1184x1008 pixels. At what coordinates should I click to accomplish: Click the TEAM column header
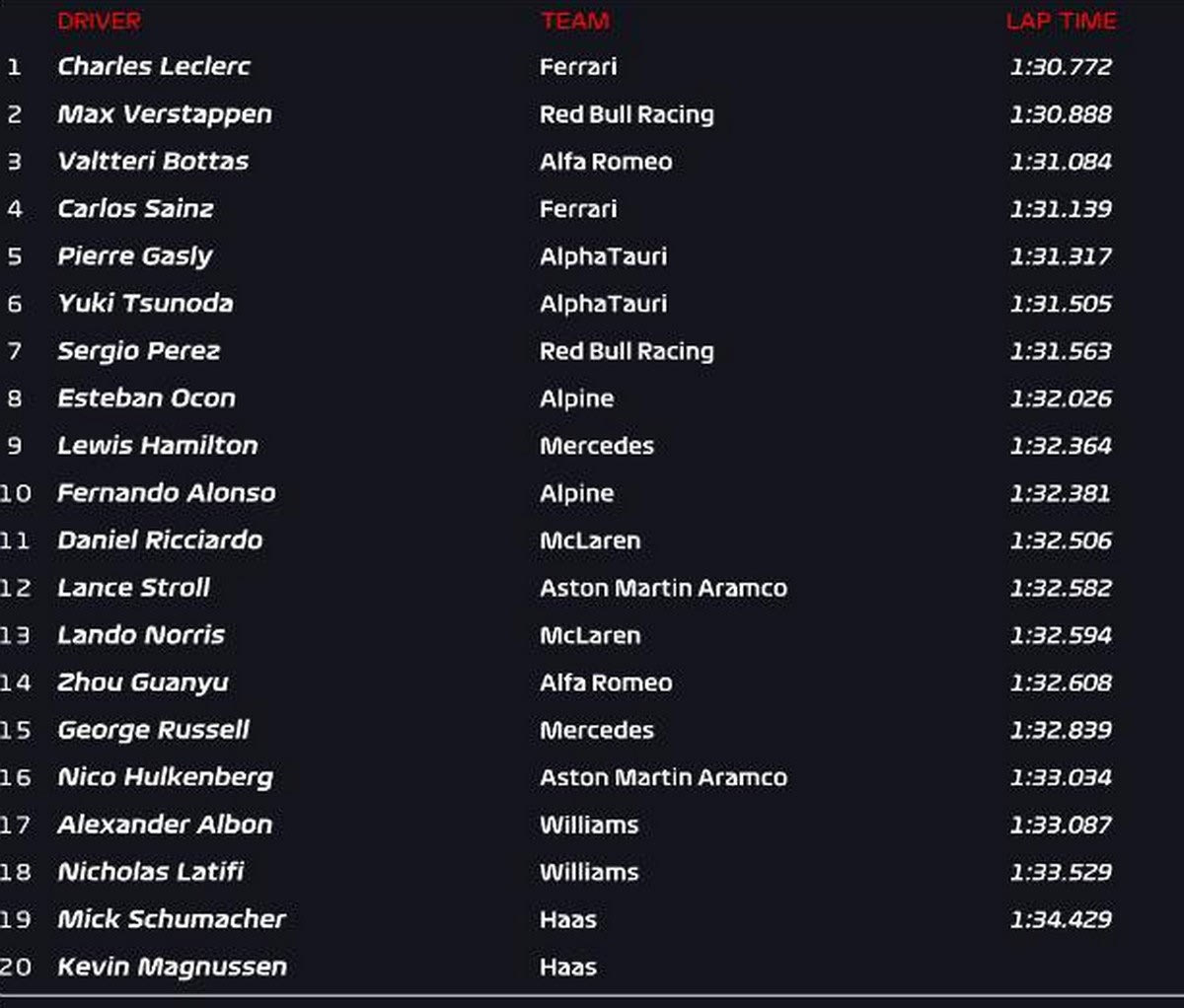574,21
